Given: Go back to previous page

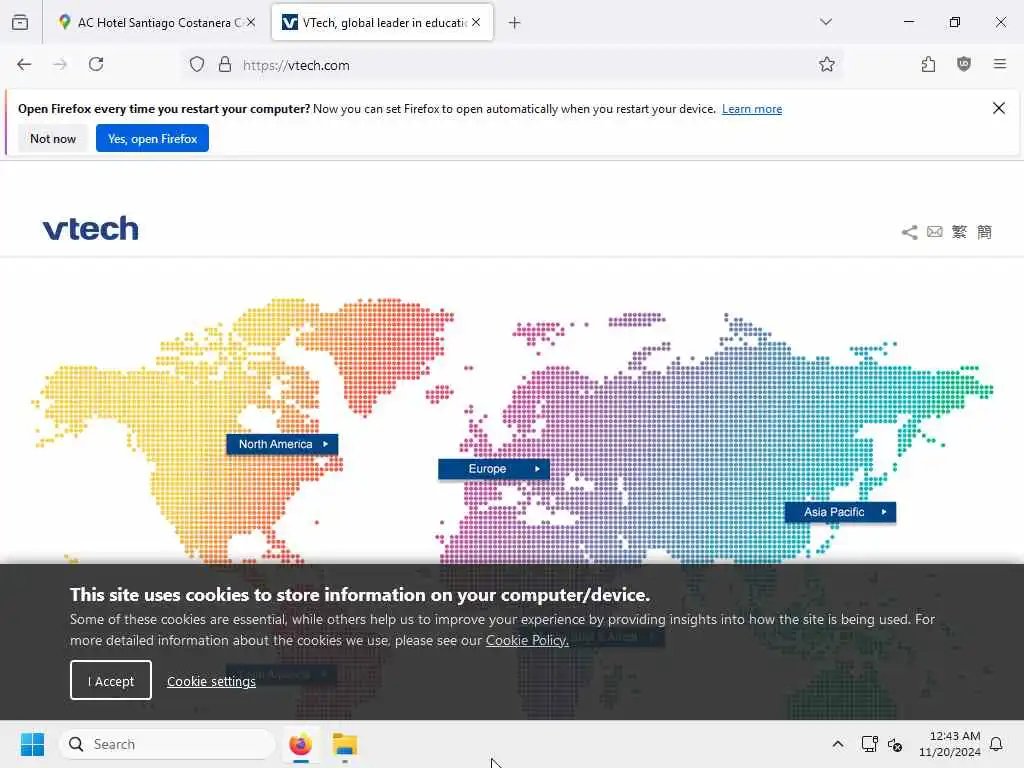Looking at the screenshot, I should pos(24,65).
